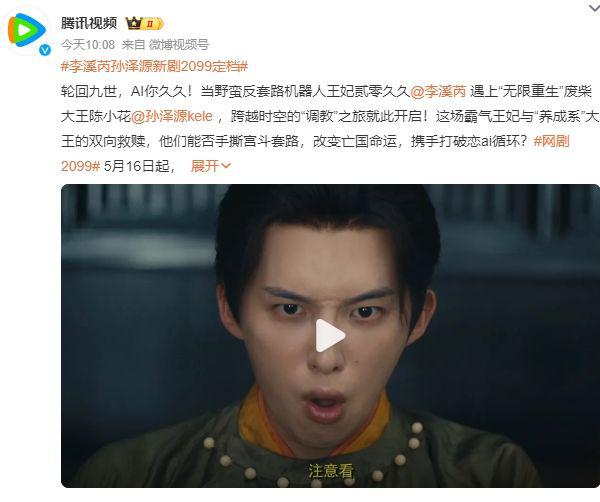Play the video with center play button
Image resolution: width=600 pixels, height=502 pixels.
[330, 336]
